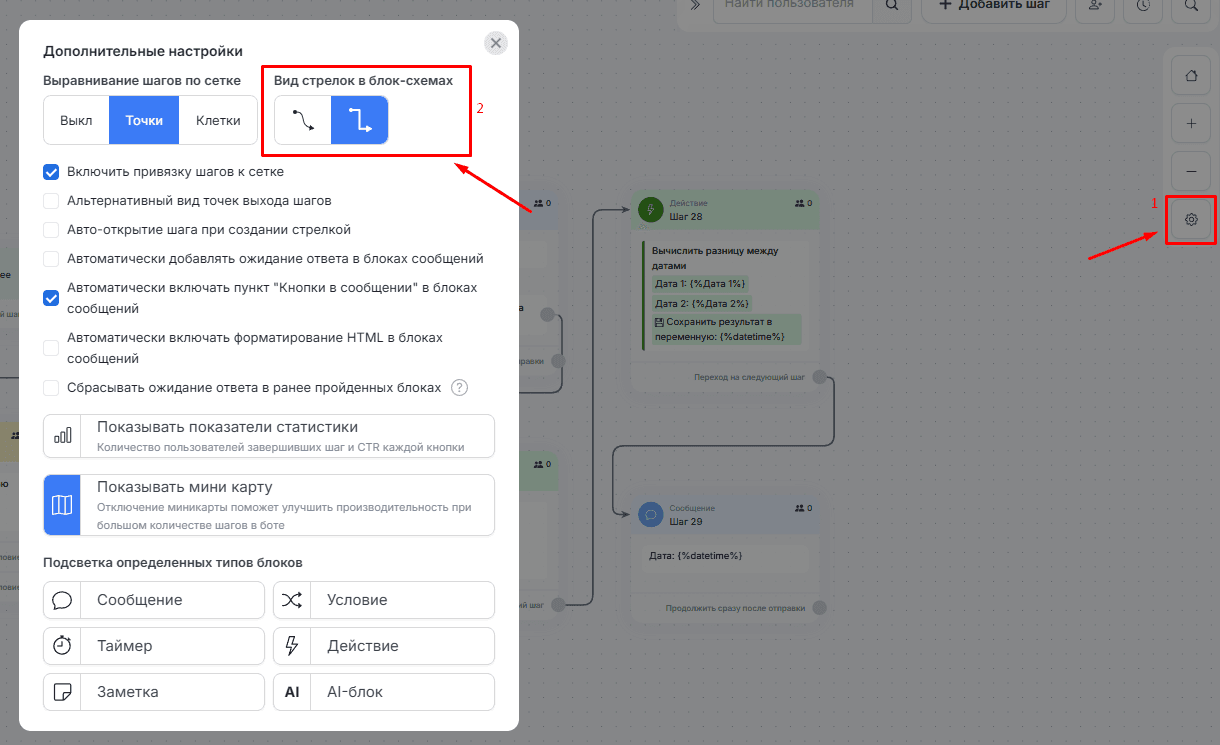1220x745 pixels.
Task: Click output point of Переход на следующий шаг
Action: (820, 377)
